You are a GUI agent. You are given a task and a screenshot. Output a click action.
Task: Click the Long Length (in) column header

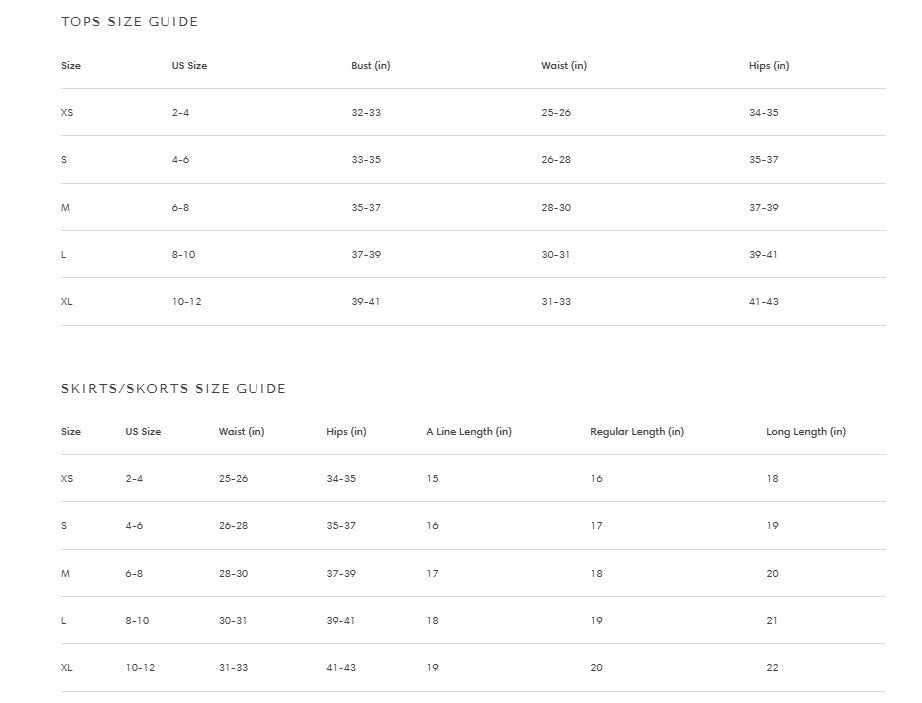(x=805, y=432)
